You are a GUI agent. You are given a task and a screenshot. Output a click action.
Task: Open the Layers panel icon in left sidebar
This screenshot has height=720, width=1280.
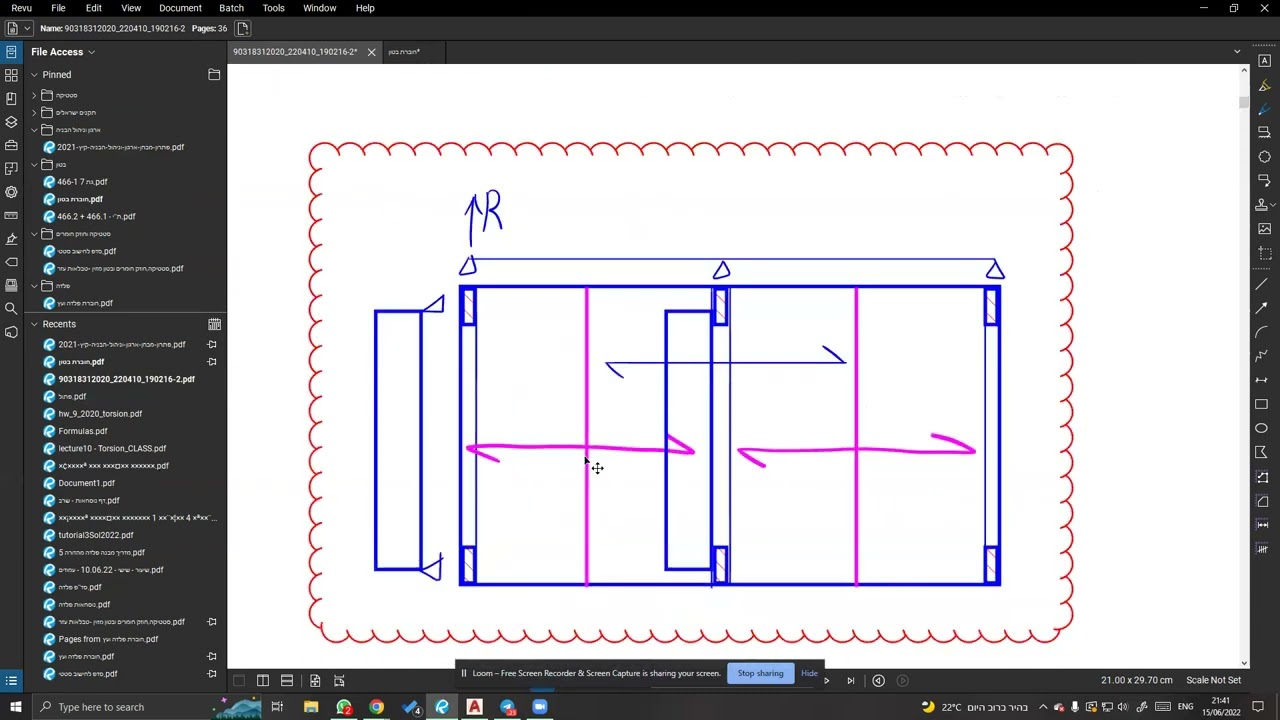(x=11, y=122)
